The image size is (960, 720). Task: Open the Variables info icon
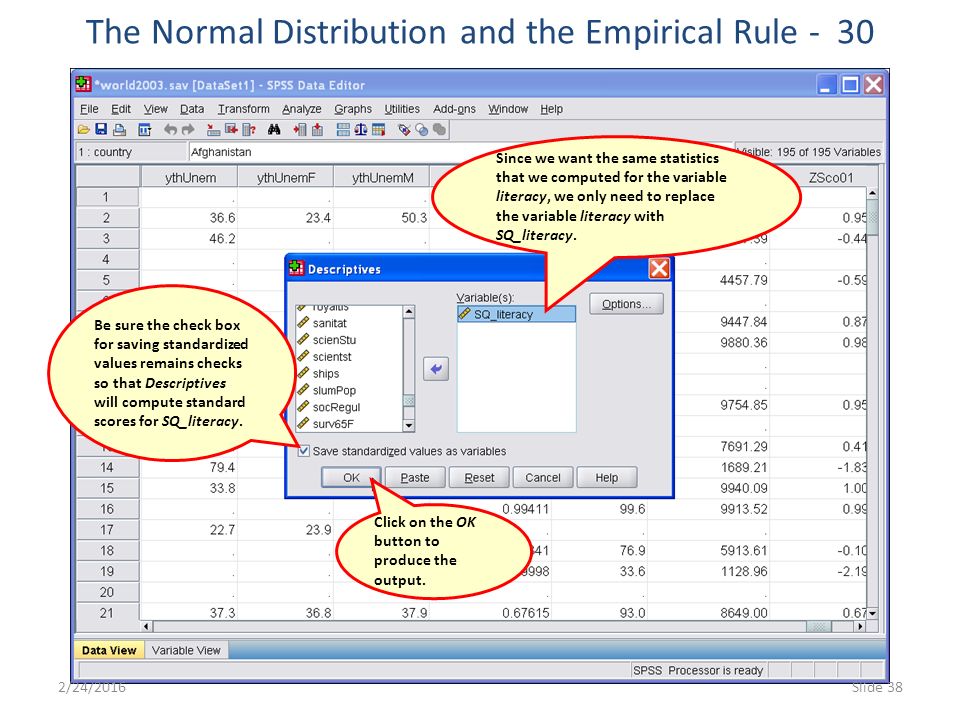coord(249,129)
